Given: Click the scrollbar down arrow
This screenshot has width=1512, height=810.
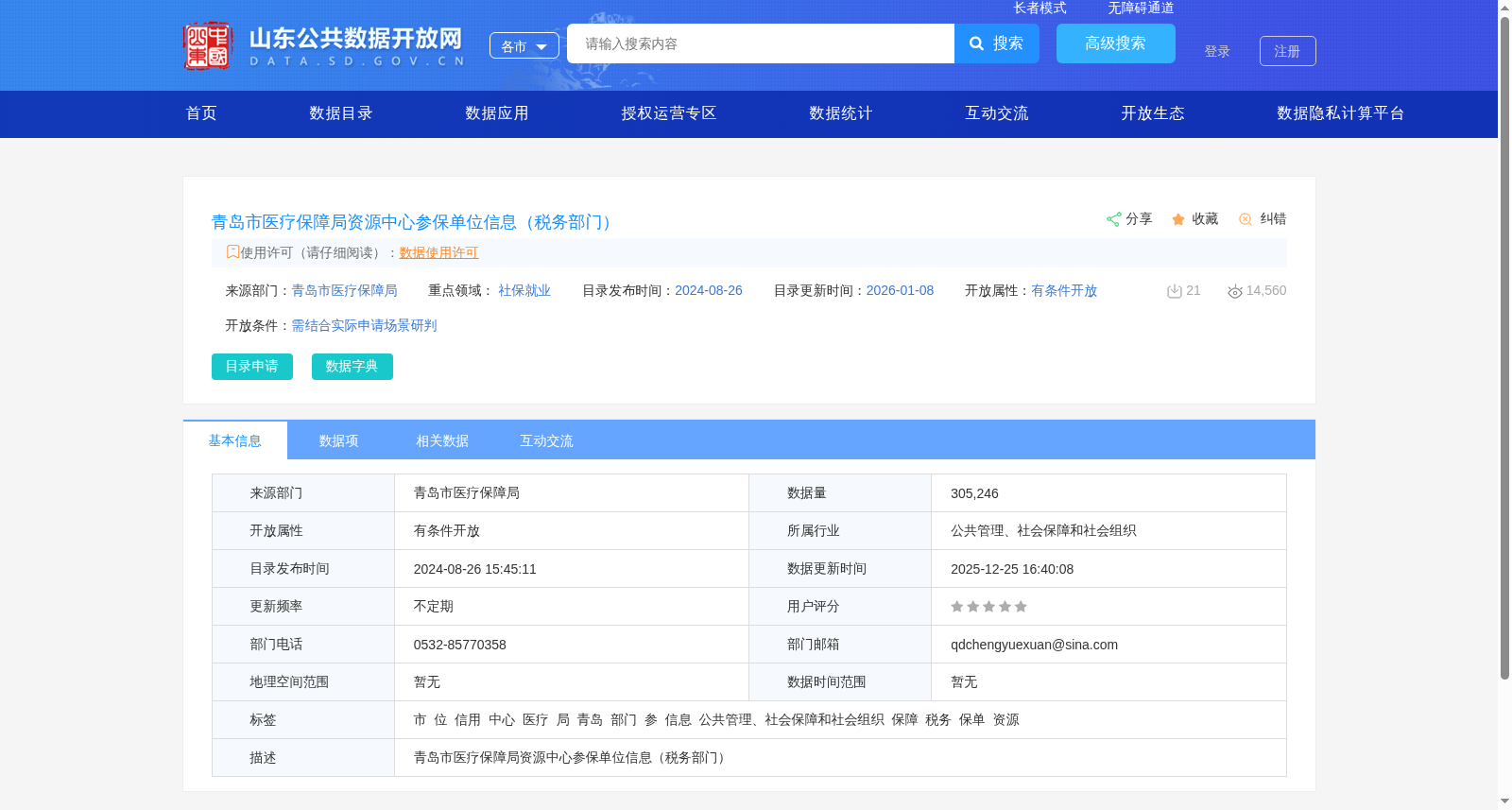Looking at the screenshot, I should point(1504,801).
